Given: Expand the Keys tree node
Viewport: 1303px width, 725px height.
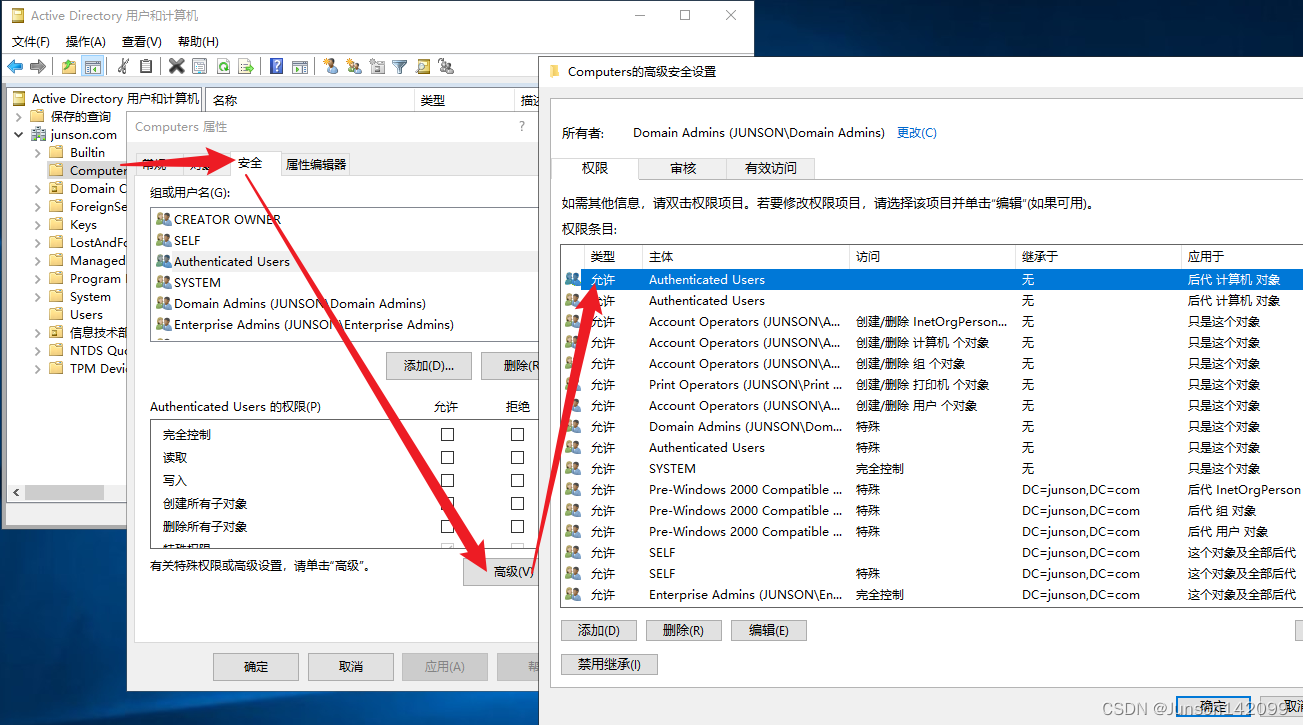Looking at the screenshot, I should click(x=37, y=224).
